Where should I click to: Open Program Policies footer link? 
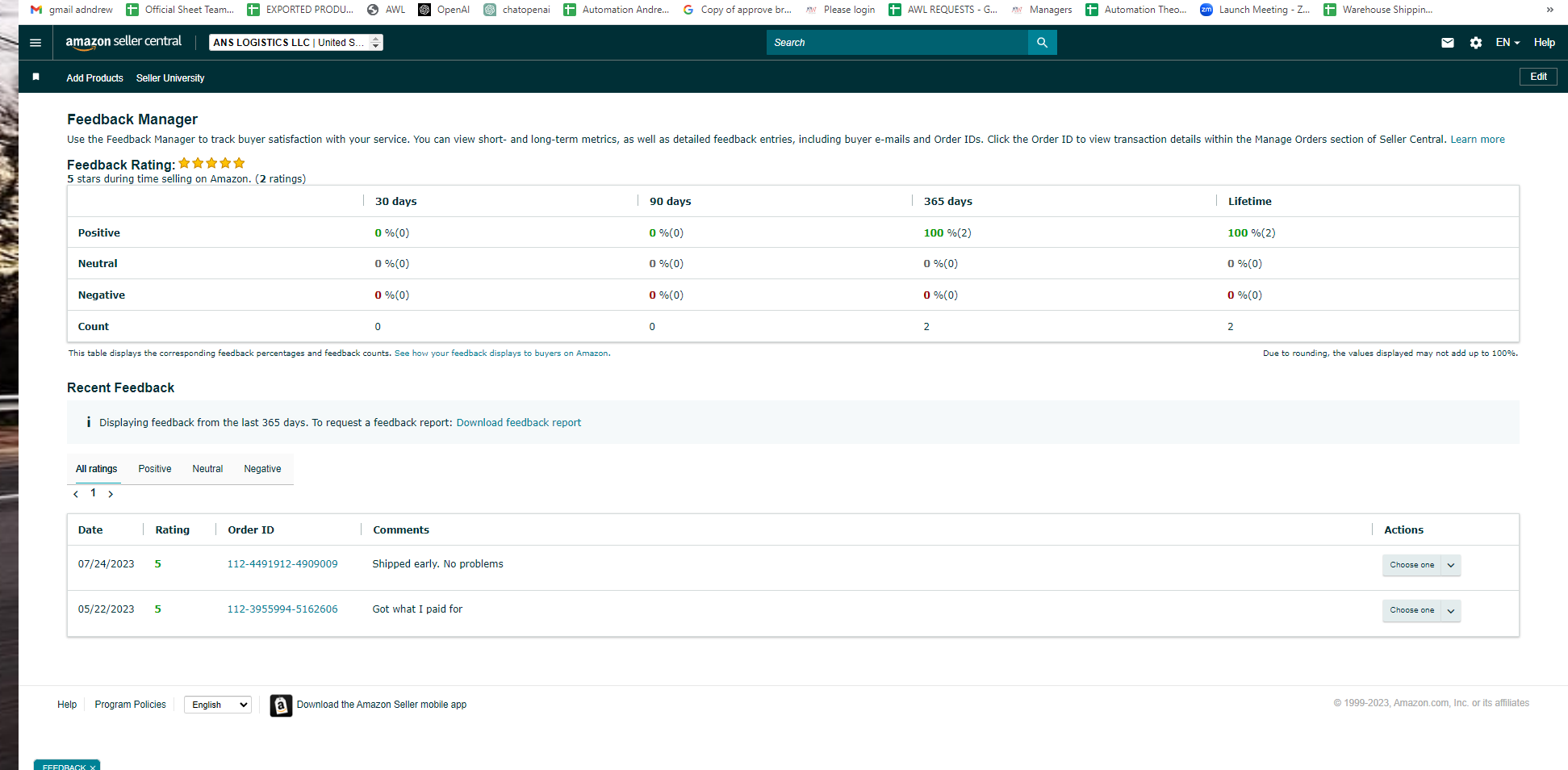tap(131, 705)
